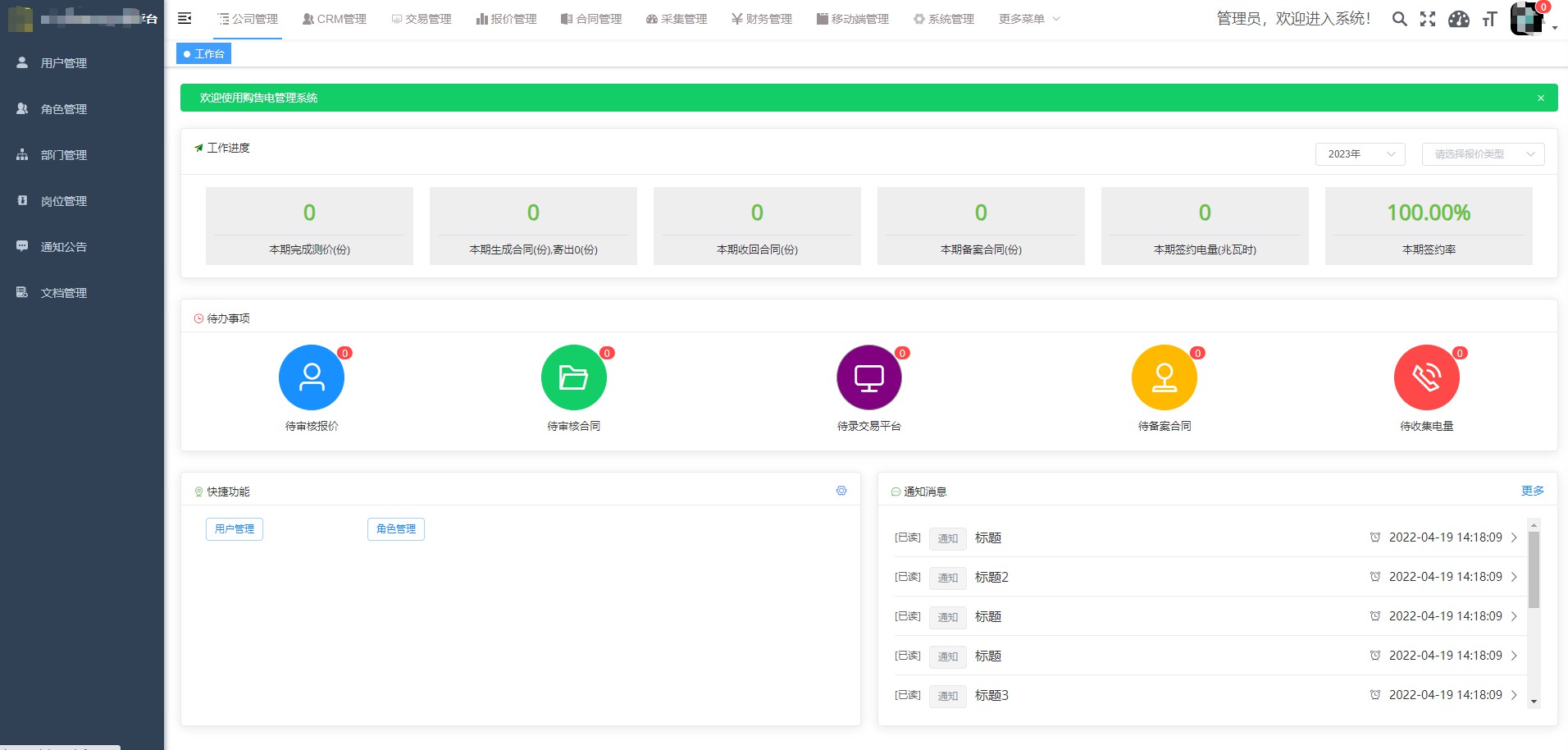Click the clock icon on 标题2 row
The height and width of the screenshot is (750, 1568).
[1375, 577]
